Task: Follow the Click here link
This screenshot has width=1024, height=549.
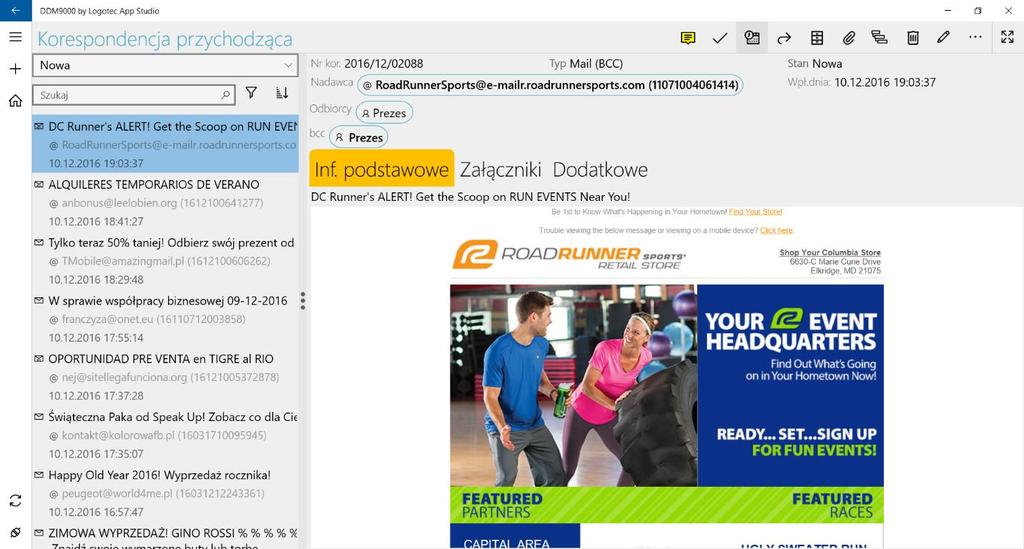Action: pos(776,230)
